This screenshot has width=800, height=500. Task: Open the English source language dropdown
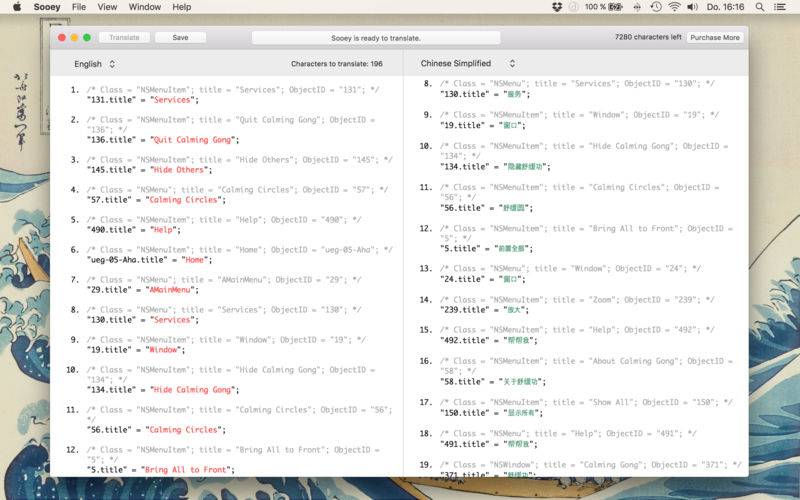click(x=94, y=64)
